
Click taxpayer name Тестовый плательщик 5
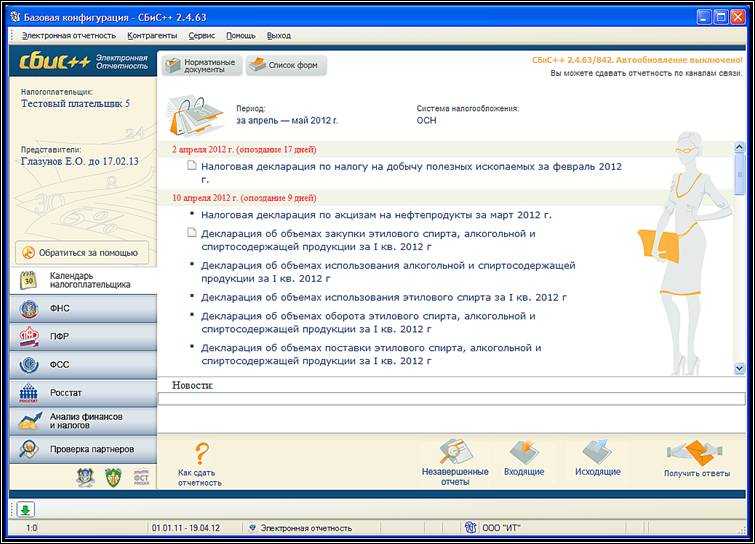[76, 104]
